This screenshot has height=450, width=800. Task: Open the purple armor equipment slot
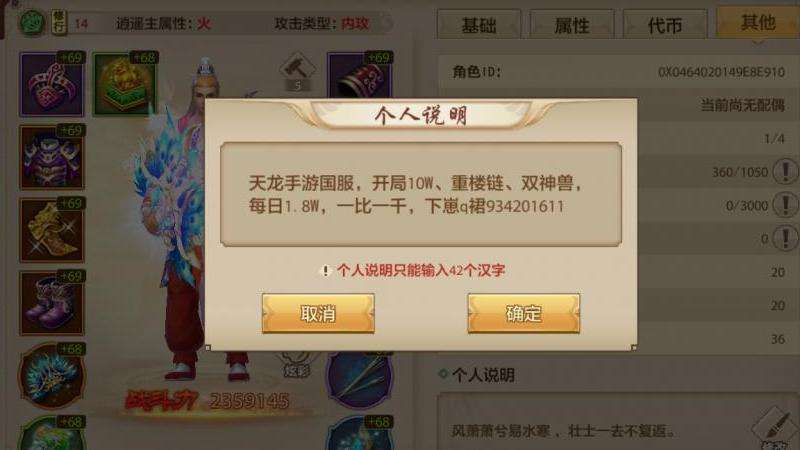(x=52, y=157)
